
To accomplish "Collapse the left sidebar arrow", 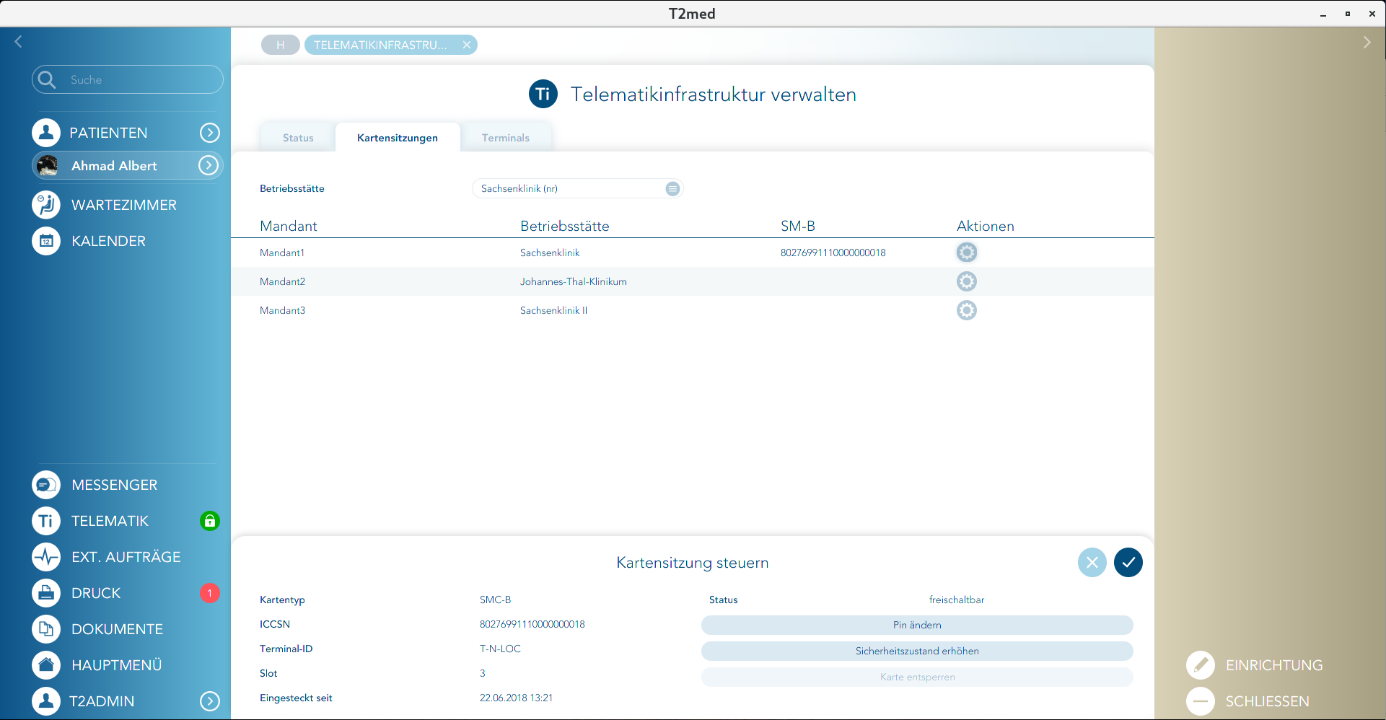I will pyautogui.click(x=19, y=42).
